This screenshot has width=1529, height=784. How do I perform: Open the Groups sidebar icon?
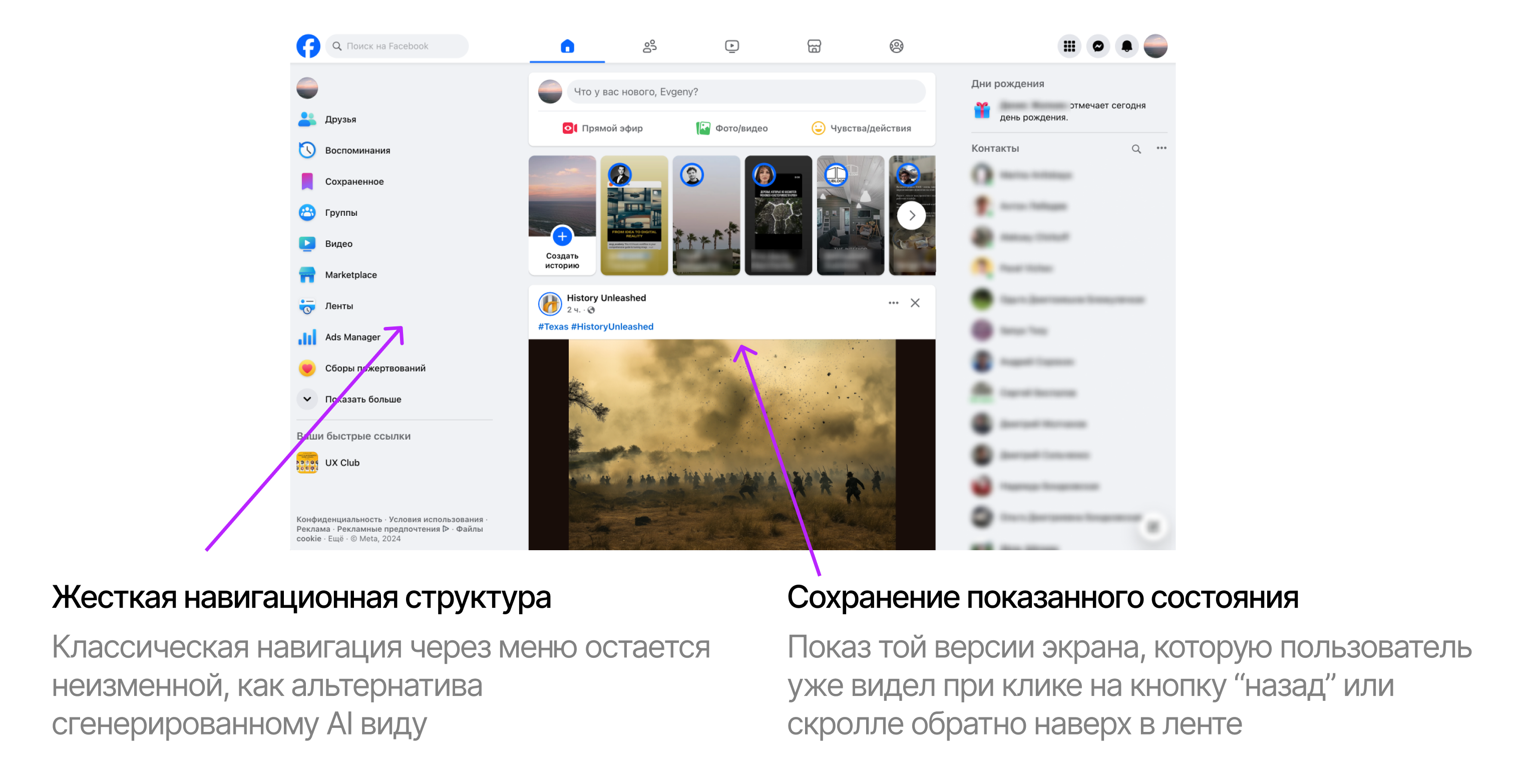click(x=309, y=211)
